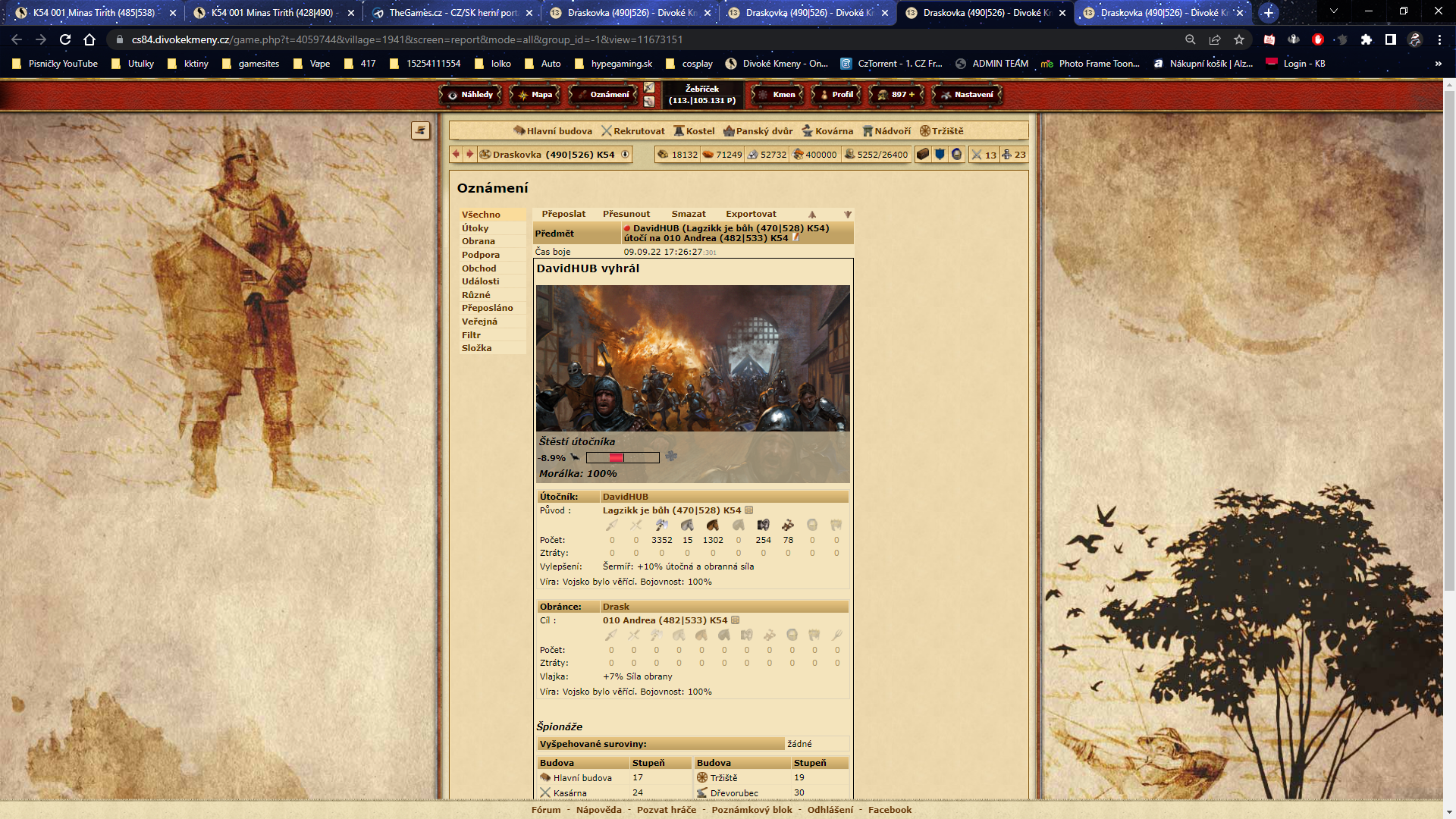The image size is (1456, 819).
Task: Open the Útoky reports category
Action: pyautogui.click(x=475, y=228)
